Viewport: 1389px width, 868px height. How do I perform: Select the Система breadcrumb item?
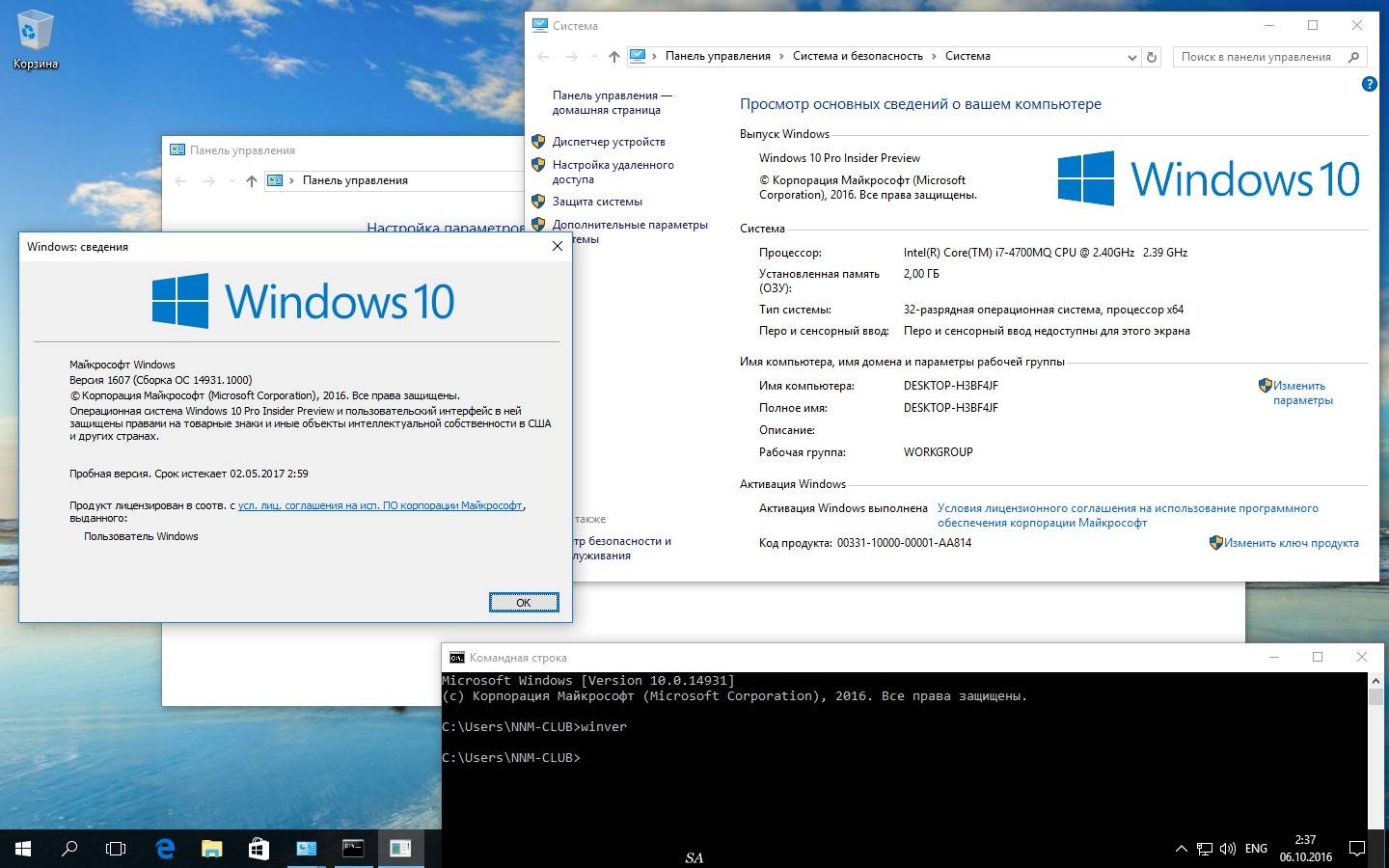click(x=967, y=56)
